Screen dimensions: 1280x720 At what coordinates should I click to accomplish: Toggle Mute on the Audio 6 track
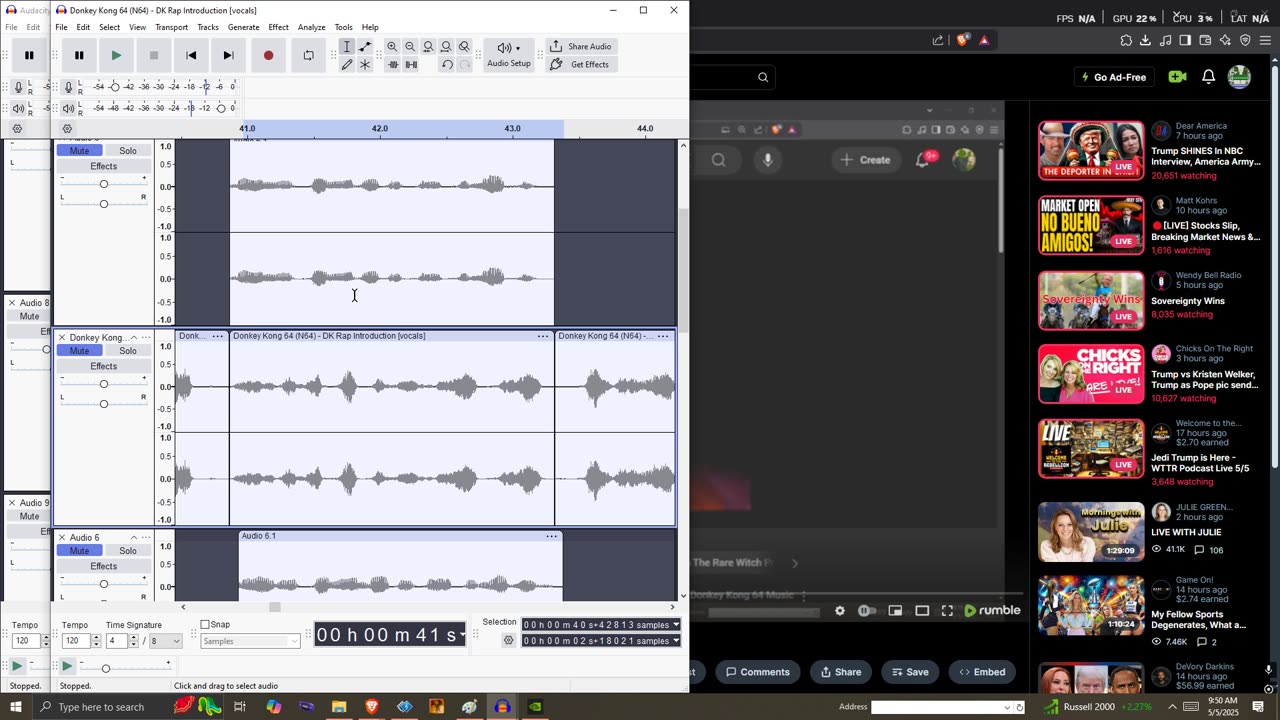(x=79, y=551)
